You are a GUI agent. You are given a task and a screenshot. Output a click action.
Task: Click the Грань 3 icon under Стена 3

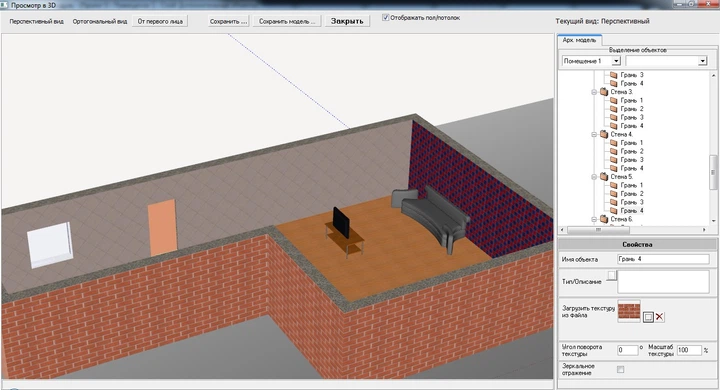click(613, 117)
